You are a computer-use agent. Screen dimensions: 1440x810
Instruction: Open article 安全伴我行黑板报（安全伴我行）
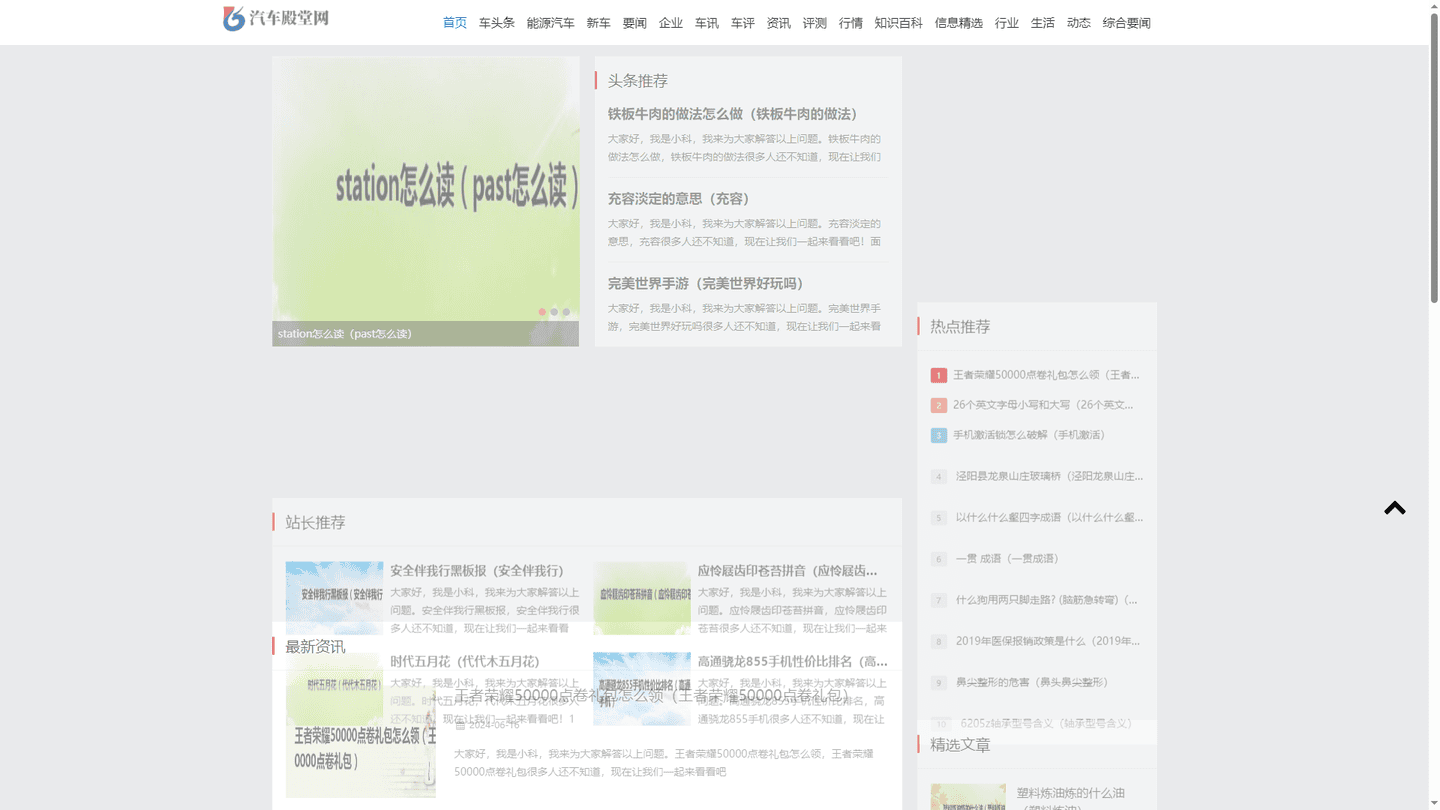coord(477,571)
